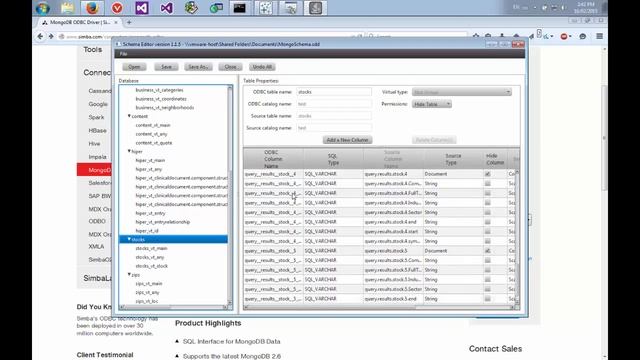Select content_vt_main in tree
640x360 pixels.
[x=153, y=125]
